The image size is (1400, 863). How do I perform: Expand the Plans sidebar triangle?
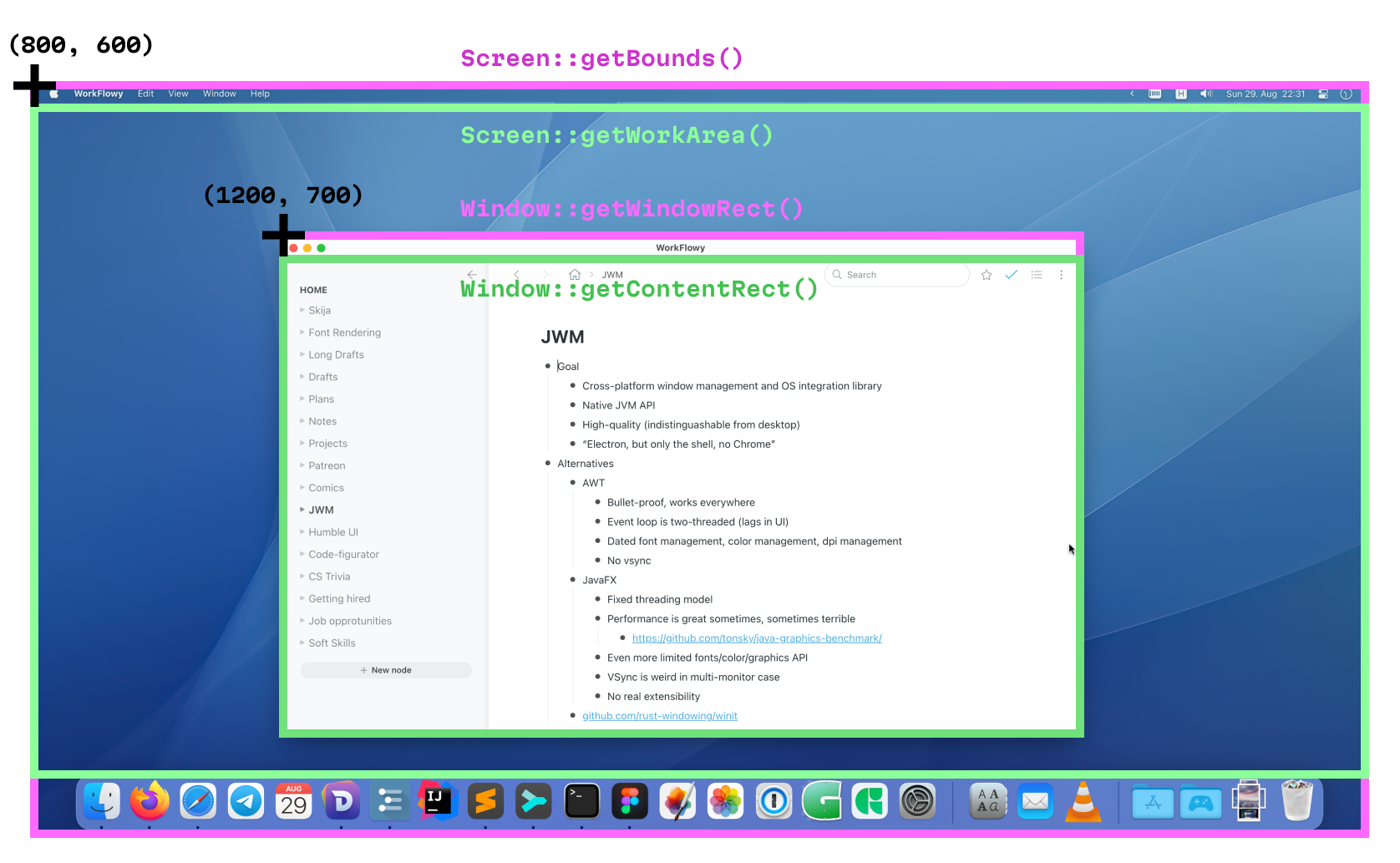302,399
